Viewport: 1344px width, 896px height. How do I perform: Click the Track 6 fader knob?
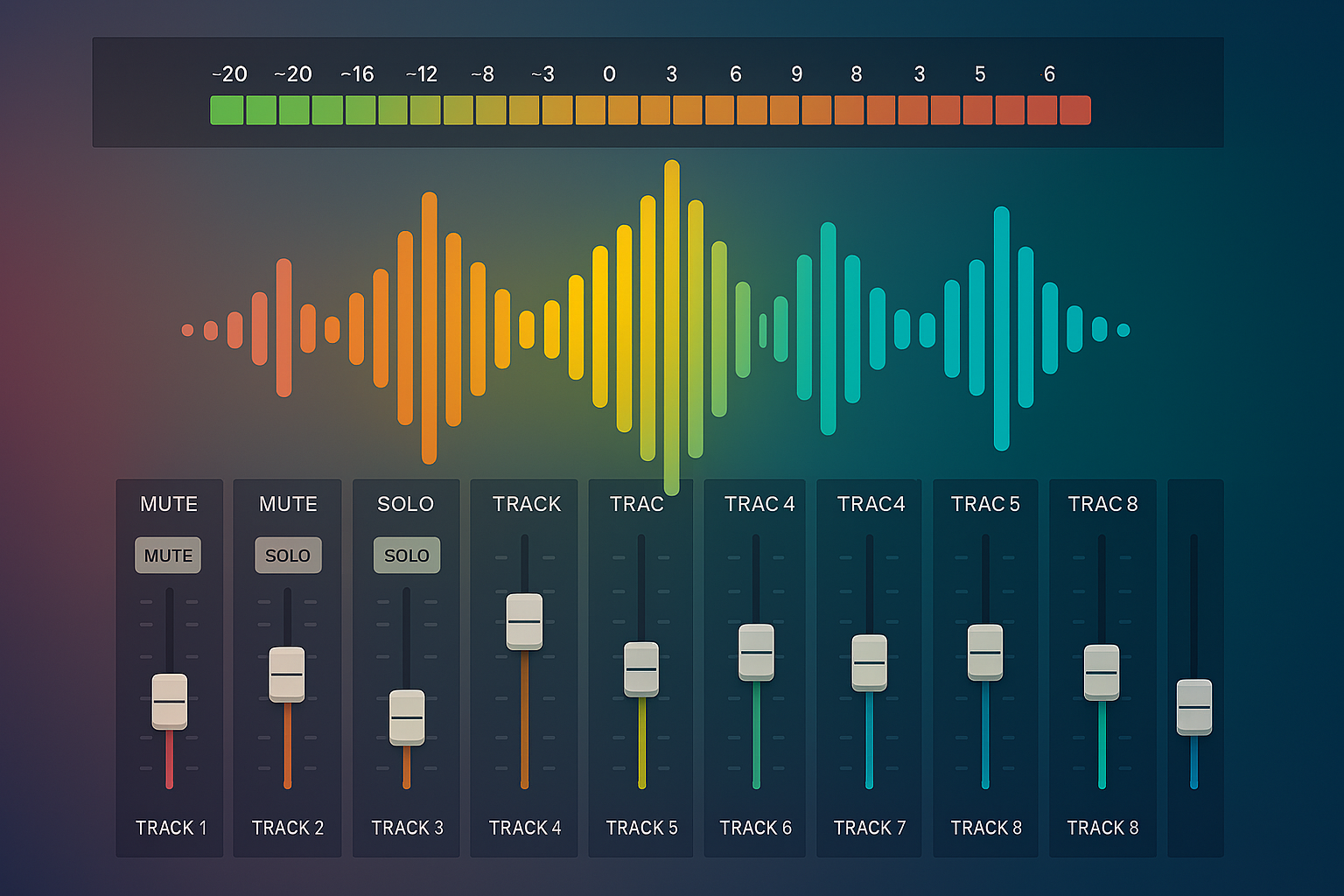coord(756,652)
